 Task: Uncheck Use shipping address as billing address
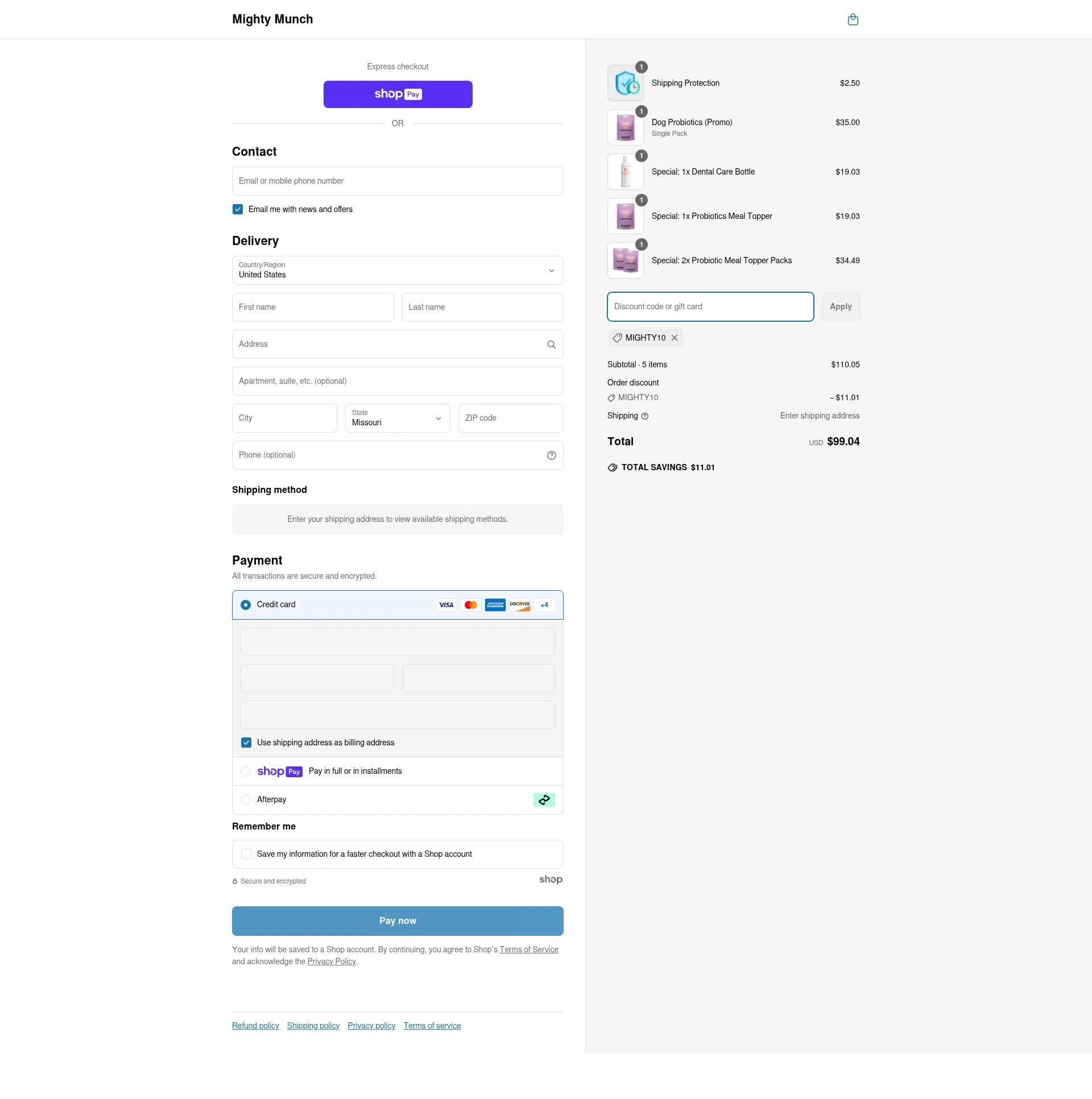coord(246,743)
